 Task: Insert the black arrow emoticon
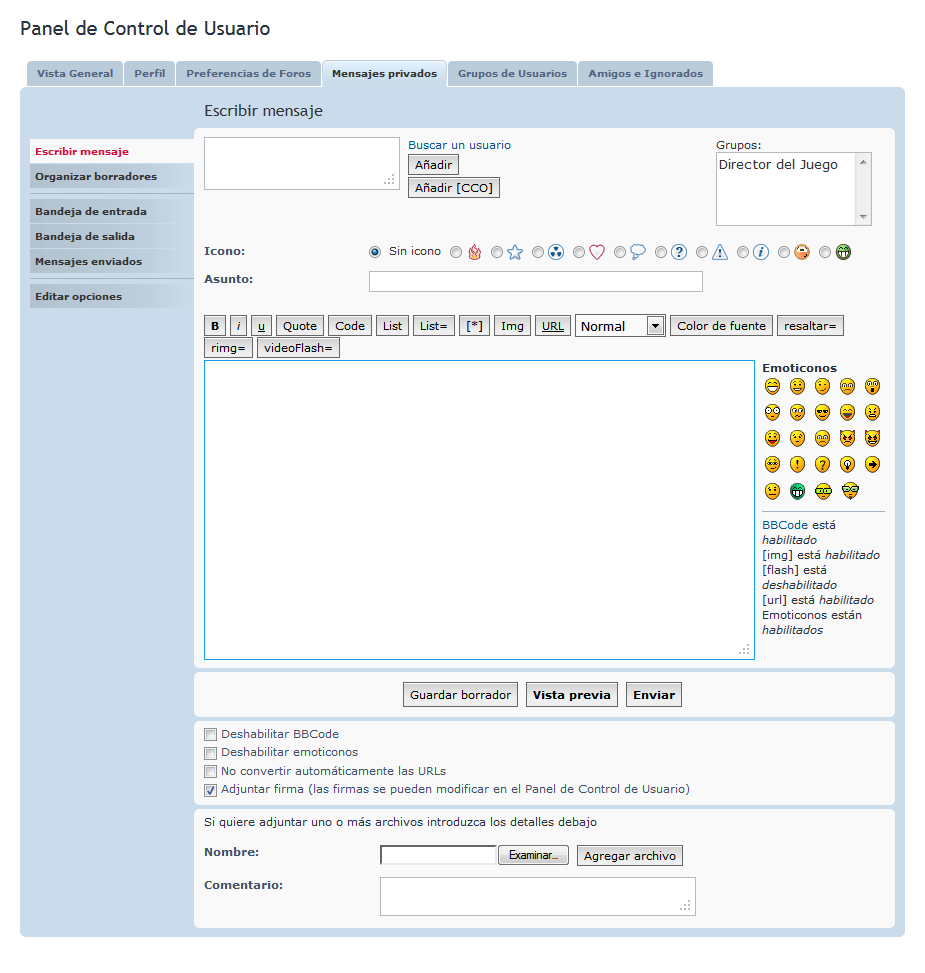coord(872,464)
